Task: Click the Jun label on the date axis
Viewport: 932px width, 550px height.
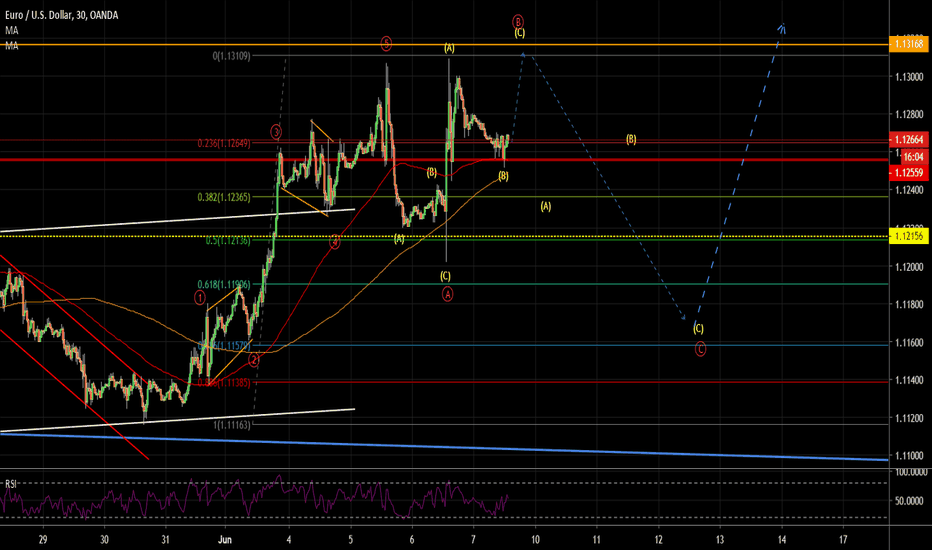Action: pos(225,540)
